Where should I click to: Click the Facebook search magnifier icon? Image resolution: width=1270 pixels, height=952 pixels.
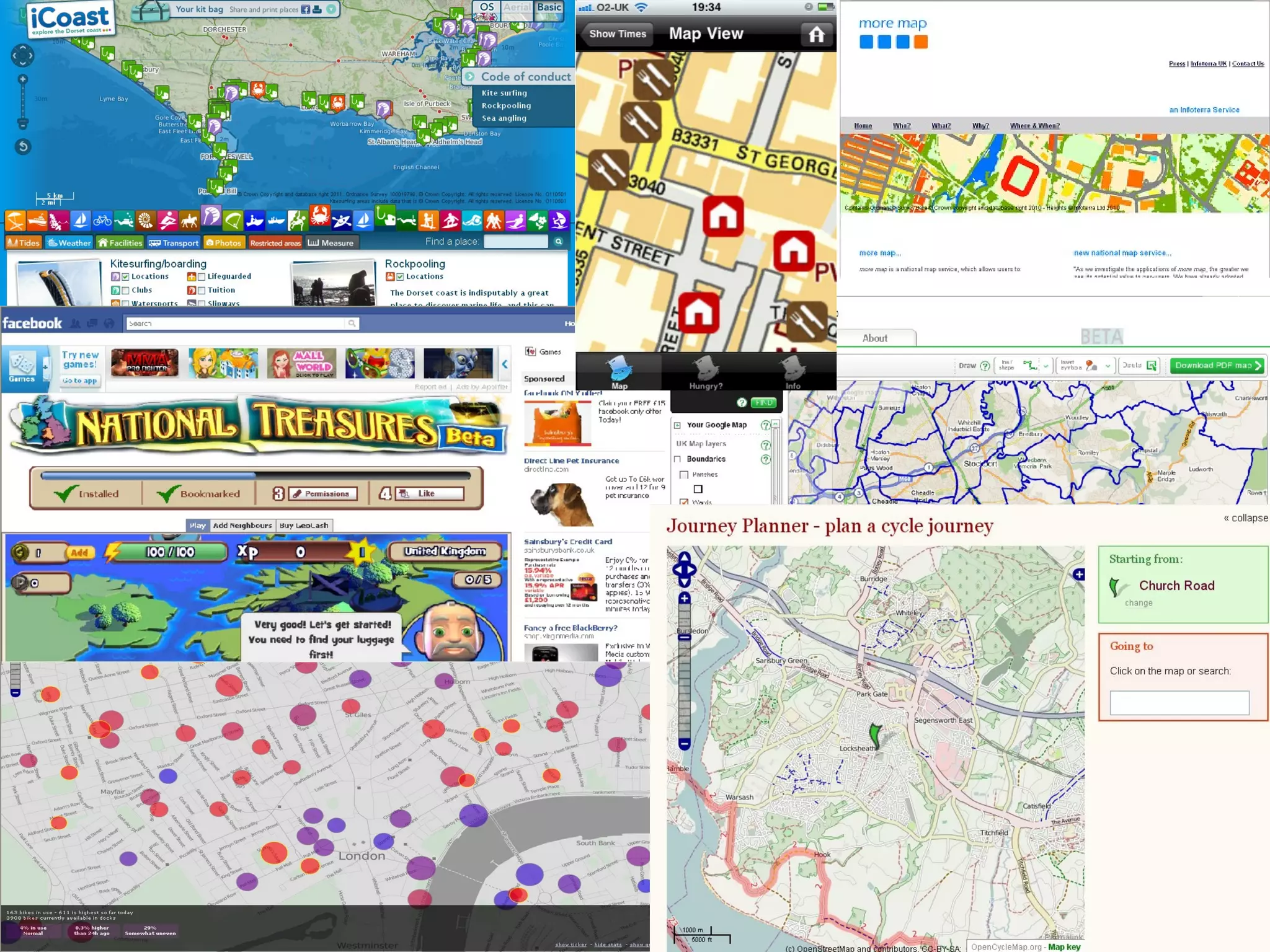click(x=352, y=324)
